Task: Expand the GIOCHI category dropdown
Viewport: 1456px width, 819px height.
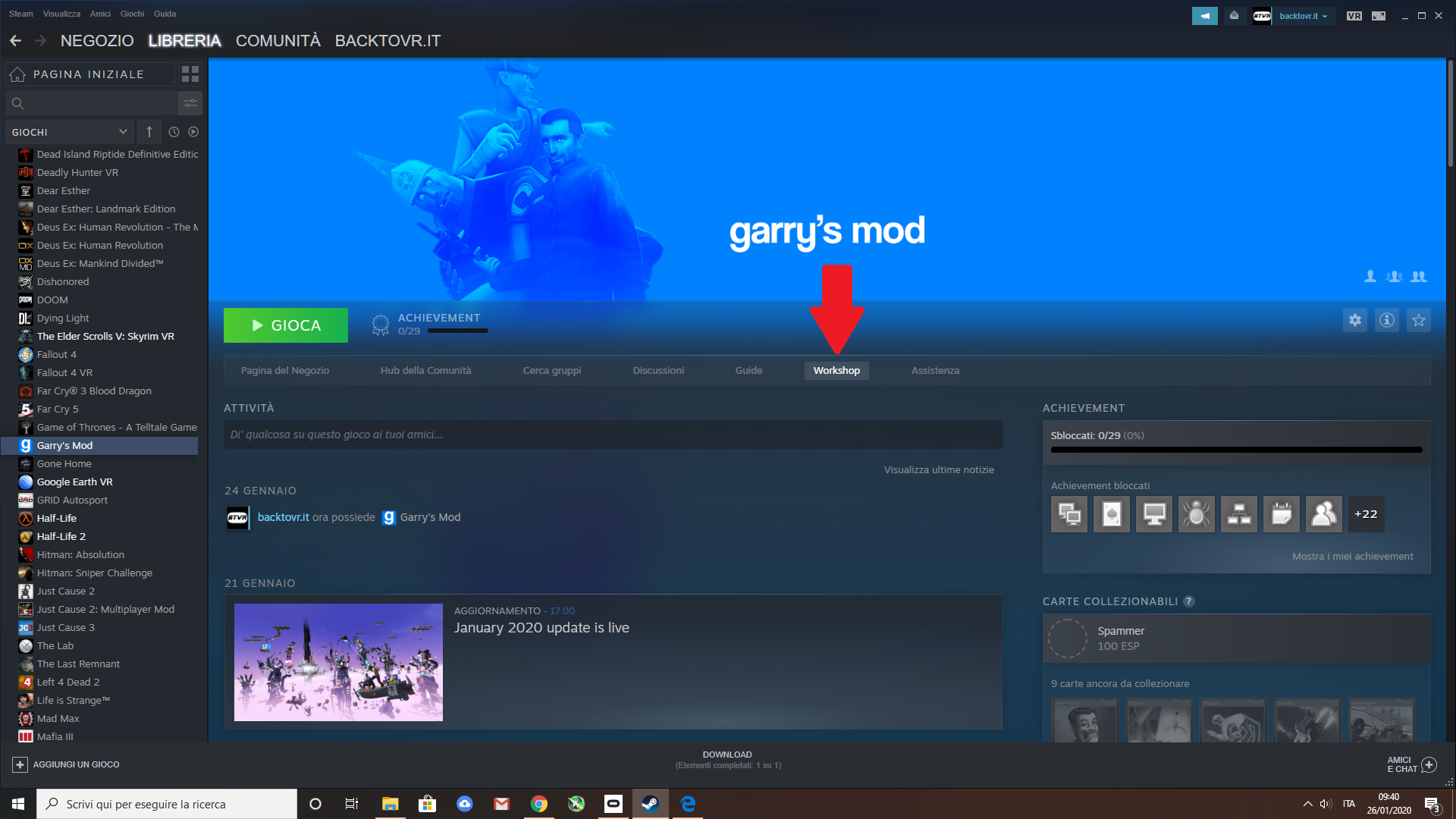Action: point(69,132)
